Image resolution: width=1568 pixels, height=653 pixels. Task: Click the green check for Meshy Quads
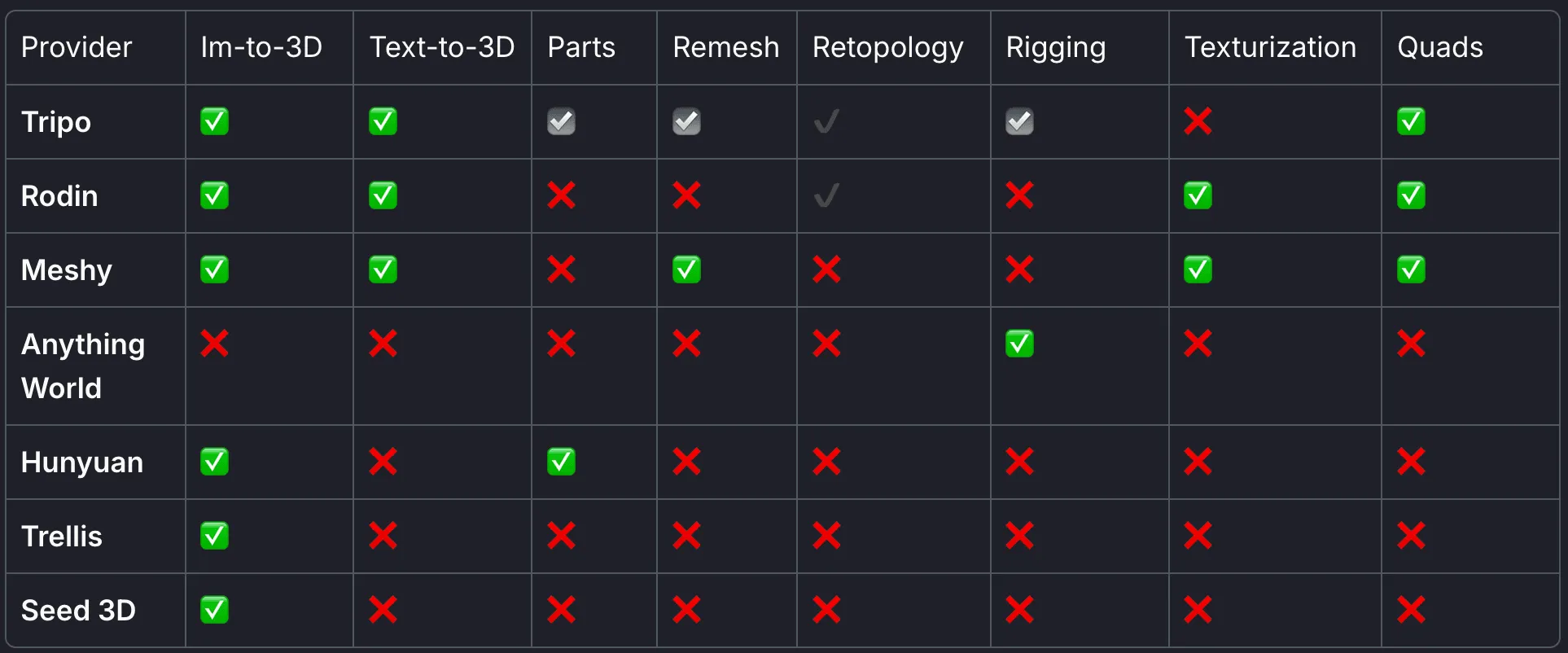pos(1411,270)
